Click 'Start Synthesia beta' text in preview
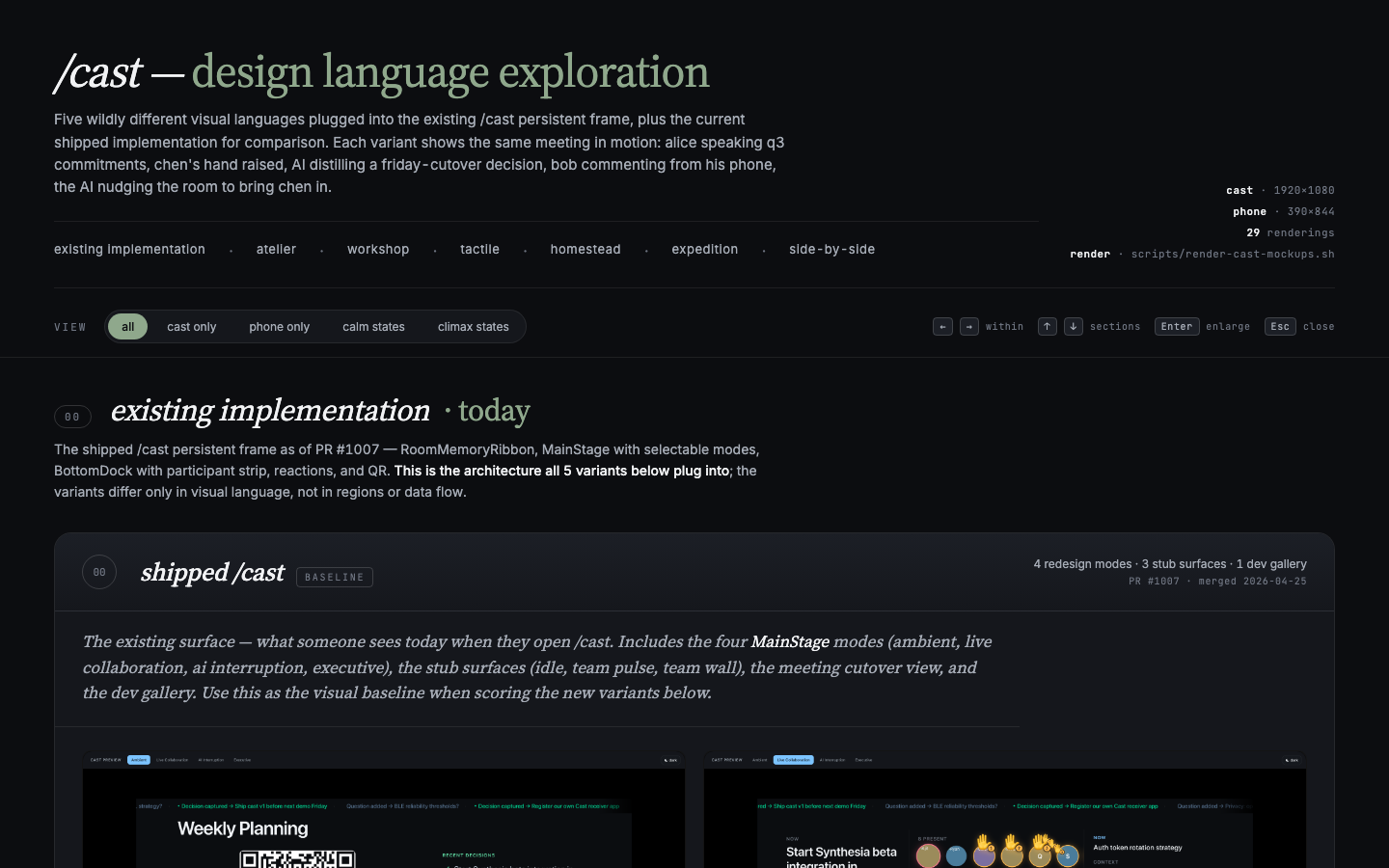The height and width of the screenshot is (868, 1389). 841,852
